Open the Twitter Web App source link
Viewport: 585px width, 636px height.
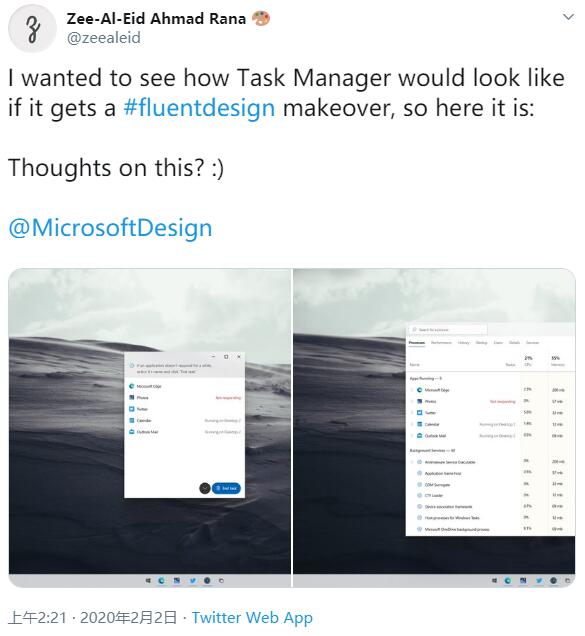(x=252, y=618)
